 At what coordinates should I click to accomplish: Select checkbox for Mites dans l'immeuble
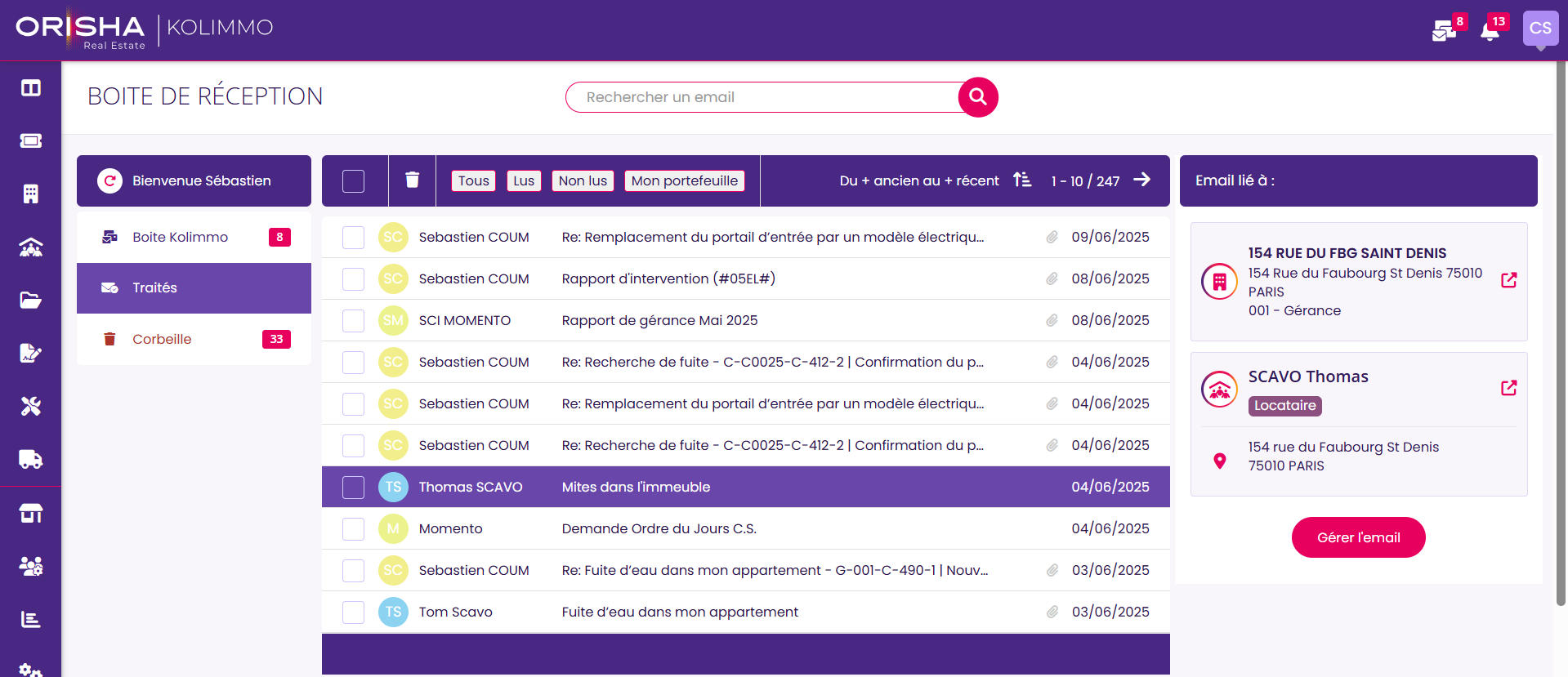353,487
